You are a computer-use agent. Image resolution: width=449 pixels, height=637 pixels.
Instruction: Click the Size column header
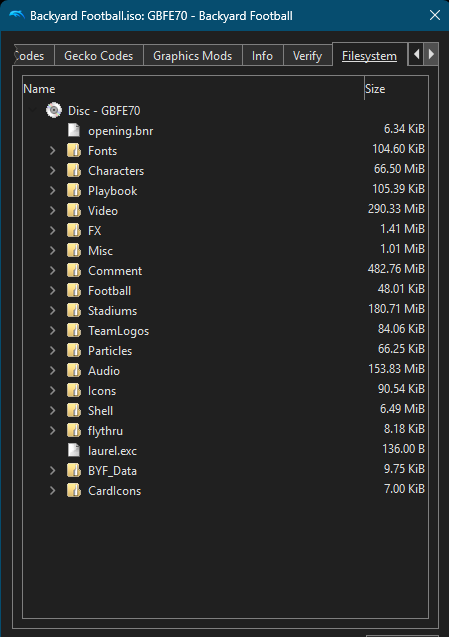[x=396, y=89]
